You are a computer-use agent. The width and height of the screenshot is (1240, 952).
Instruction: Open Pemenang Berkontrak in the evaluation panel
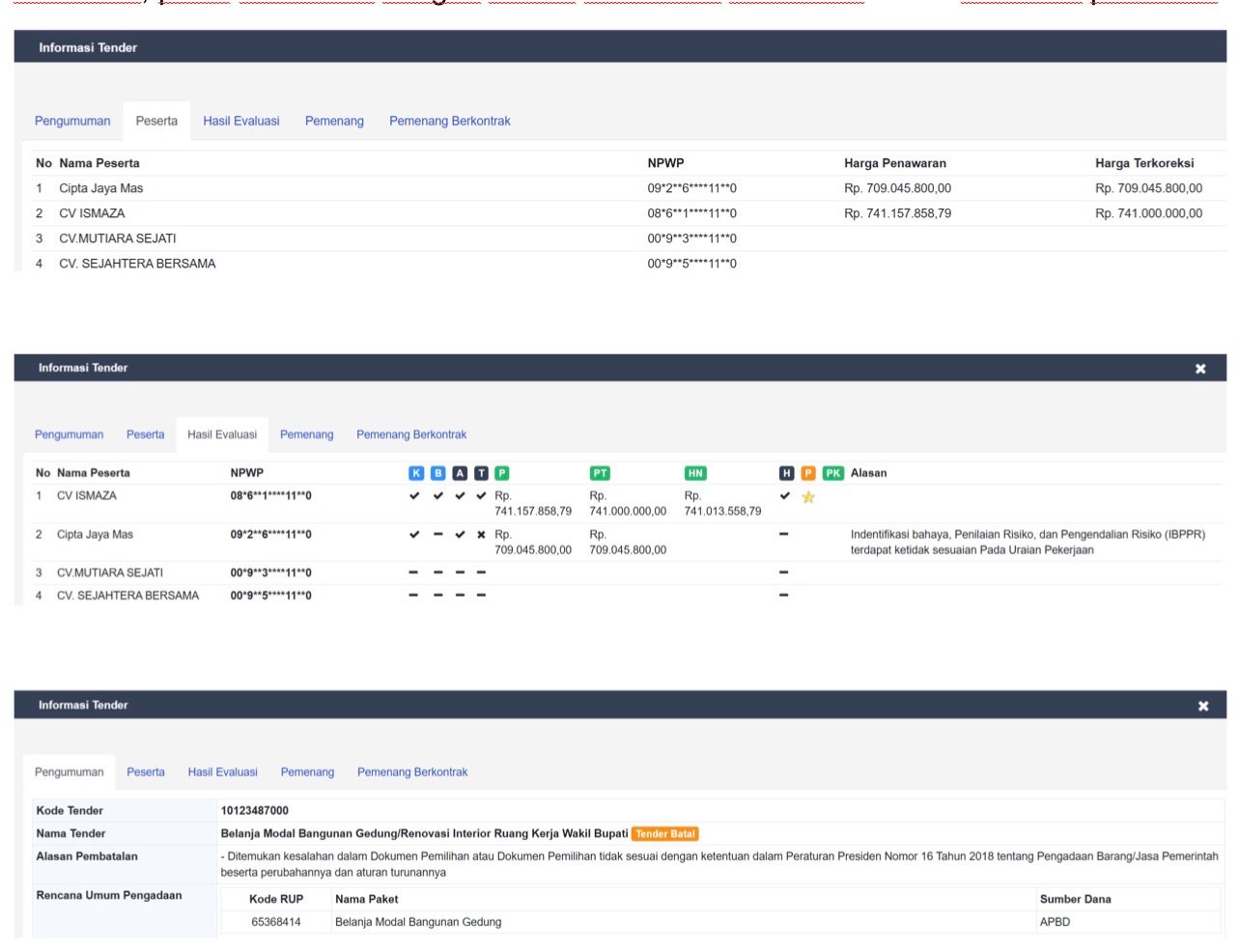tap(411, 434)
